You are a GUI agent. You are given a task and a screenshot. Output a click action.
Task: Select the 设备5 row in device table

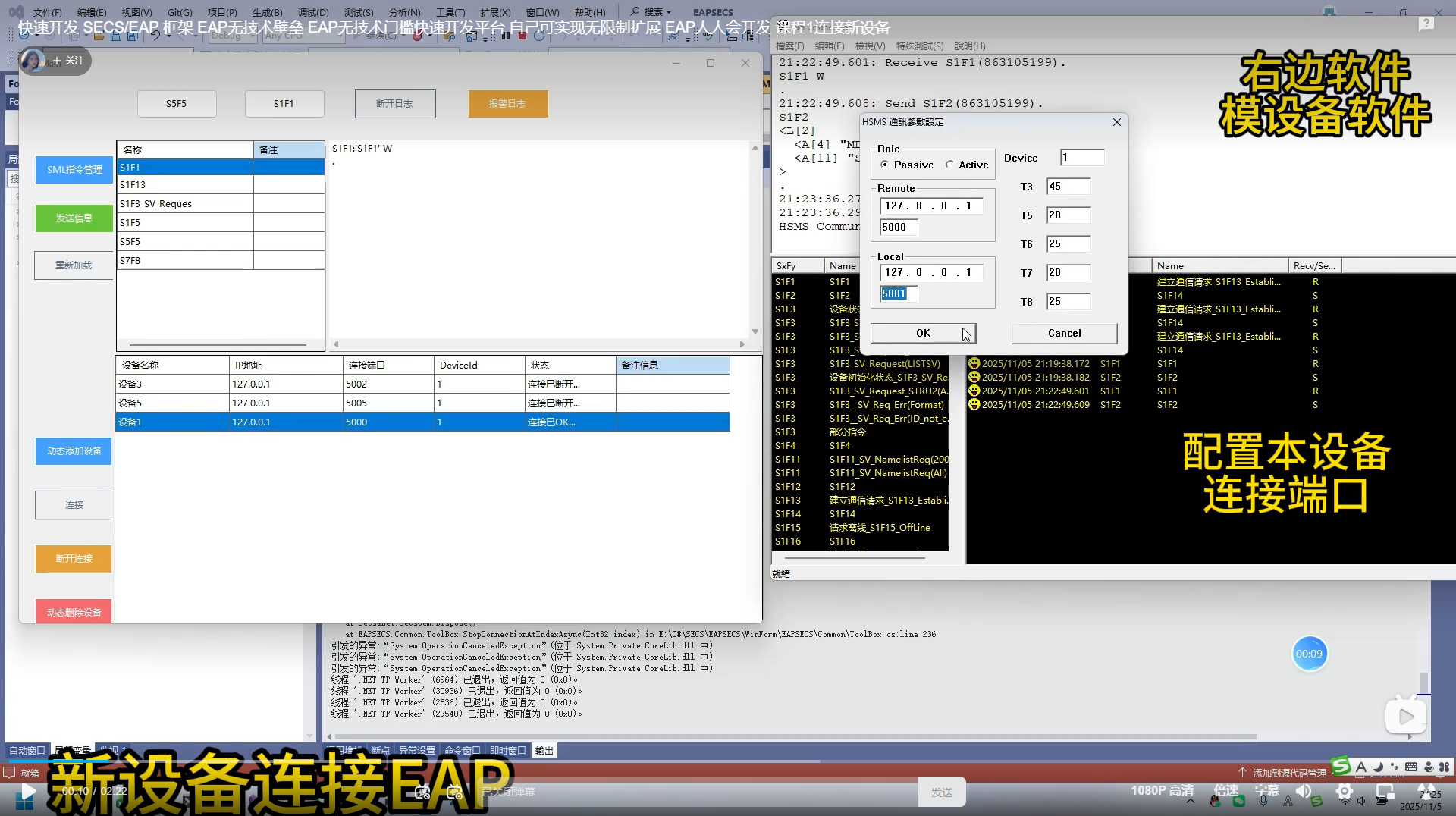pos(422,403)
